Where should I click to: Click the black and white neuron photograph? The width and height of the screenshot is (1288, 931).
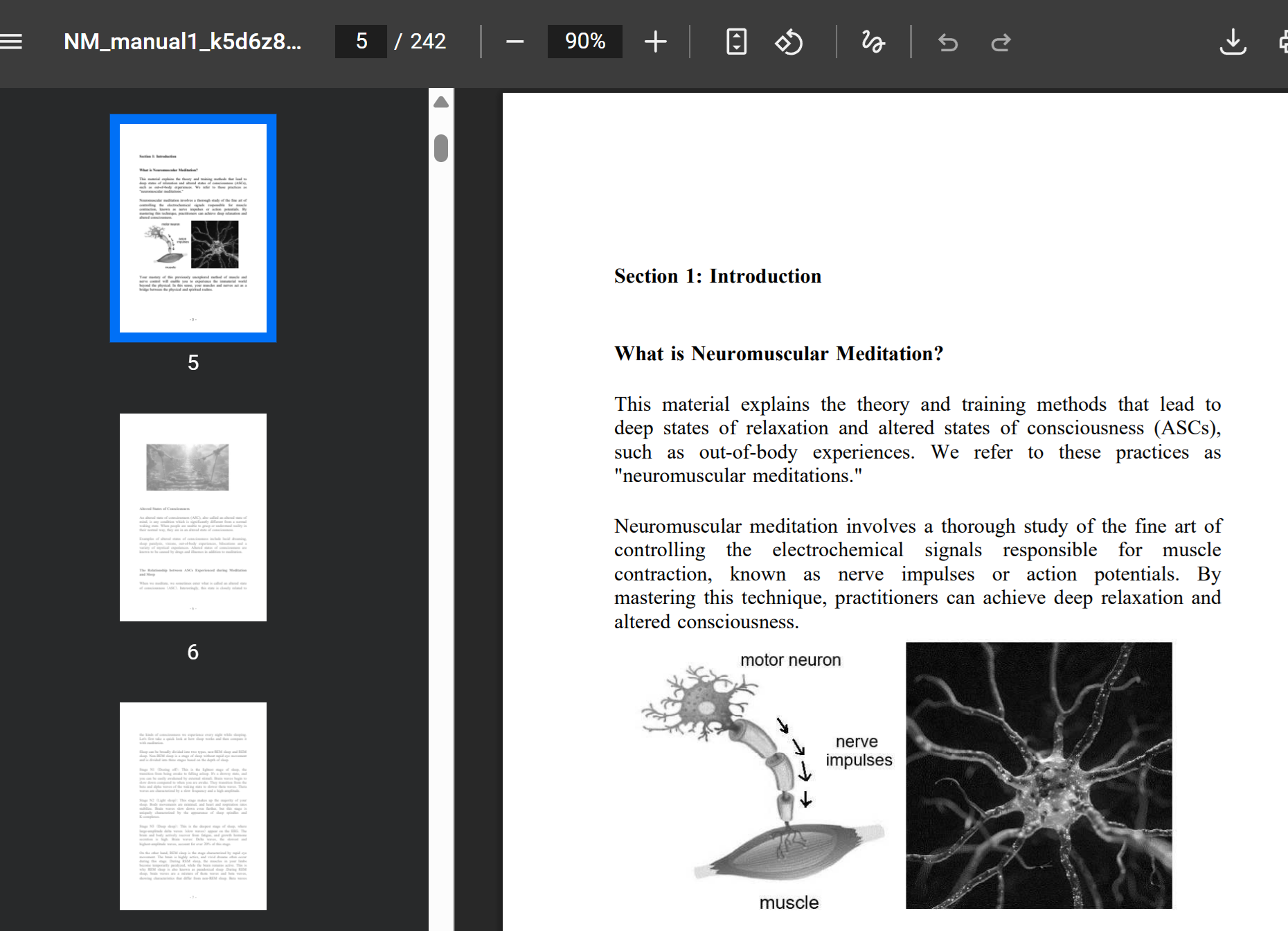pyautogui.click(x=1039, y=775)
